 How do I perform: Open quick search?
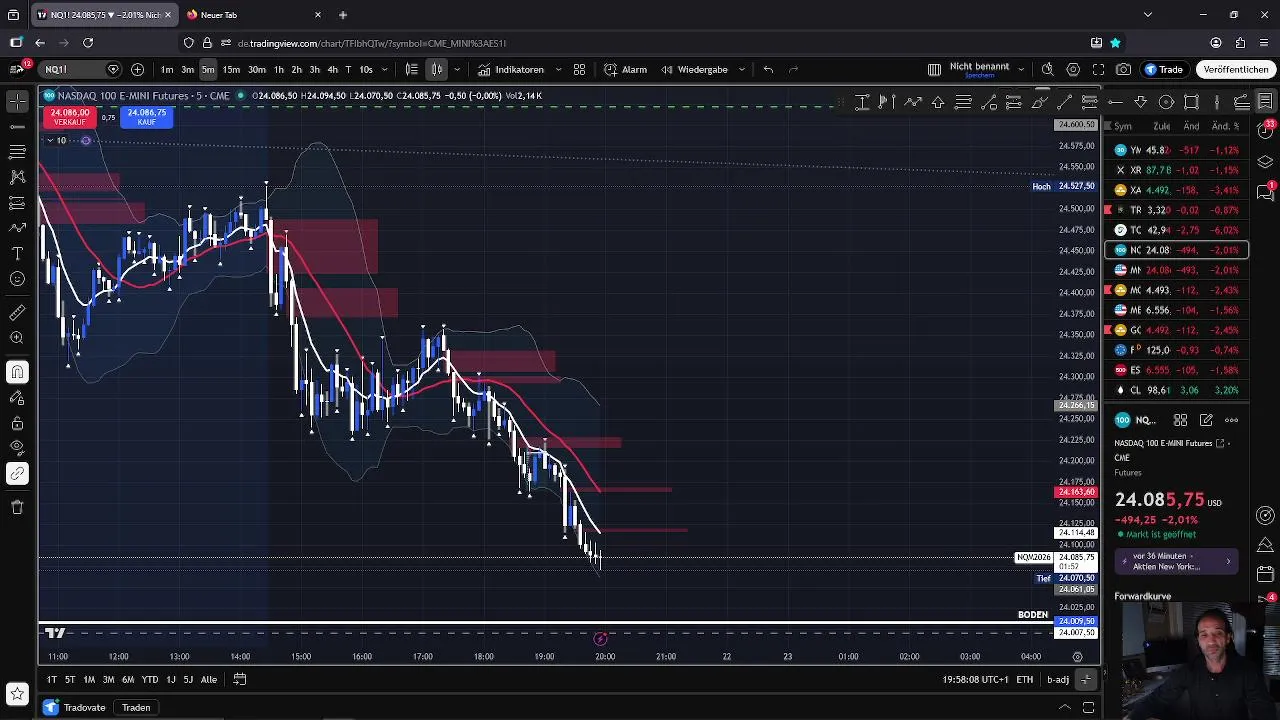[1047, 69]
